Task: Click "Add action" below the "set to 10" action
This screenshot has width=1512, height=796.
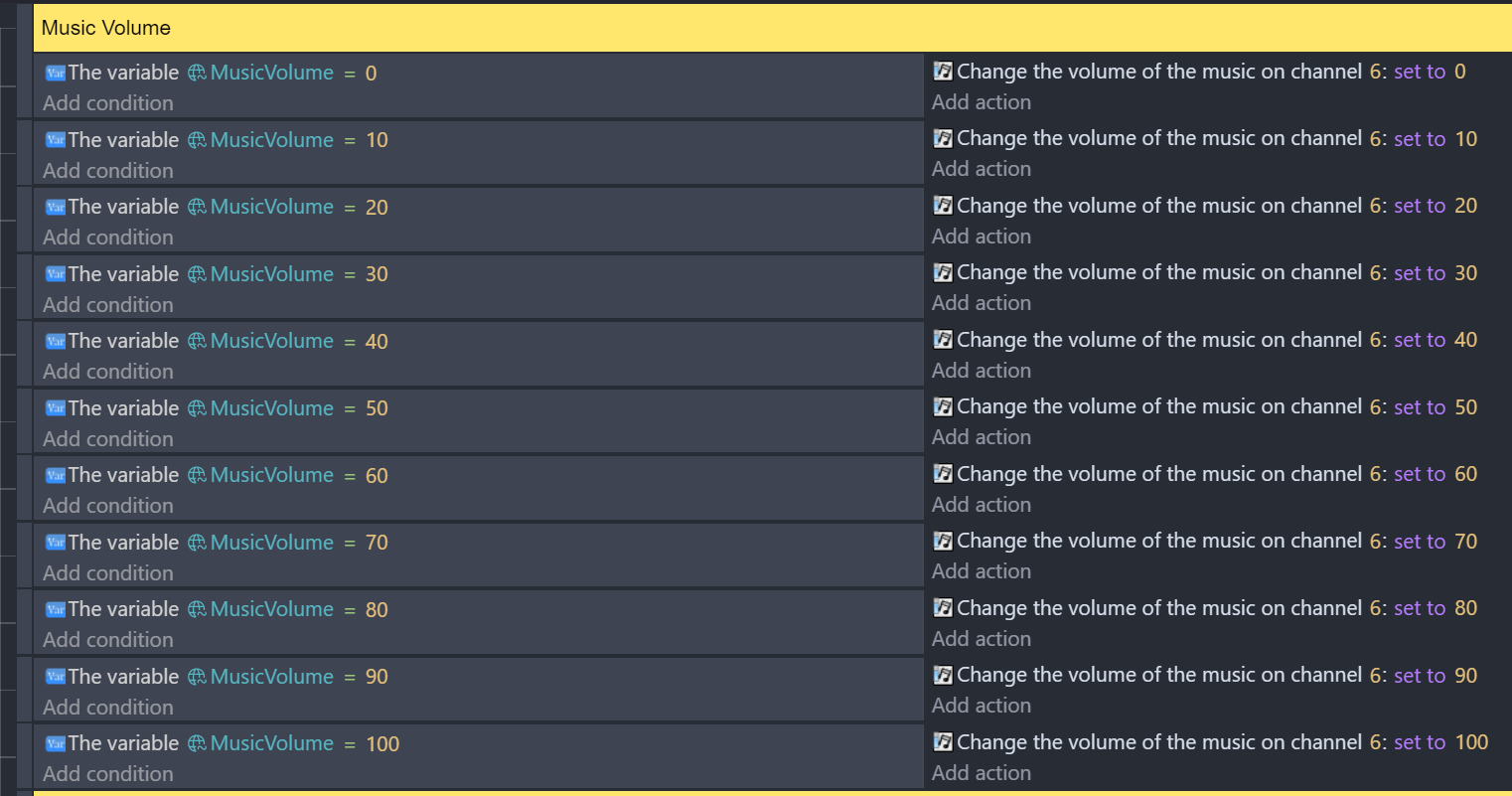Action: coord(982,169)
